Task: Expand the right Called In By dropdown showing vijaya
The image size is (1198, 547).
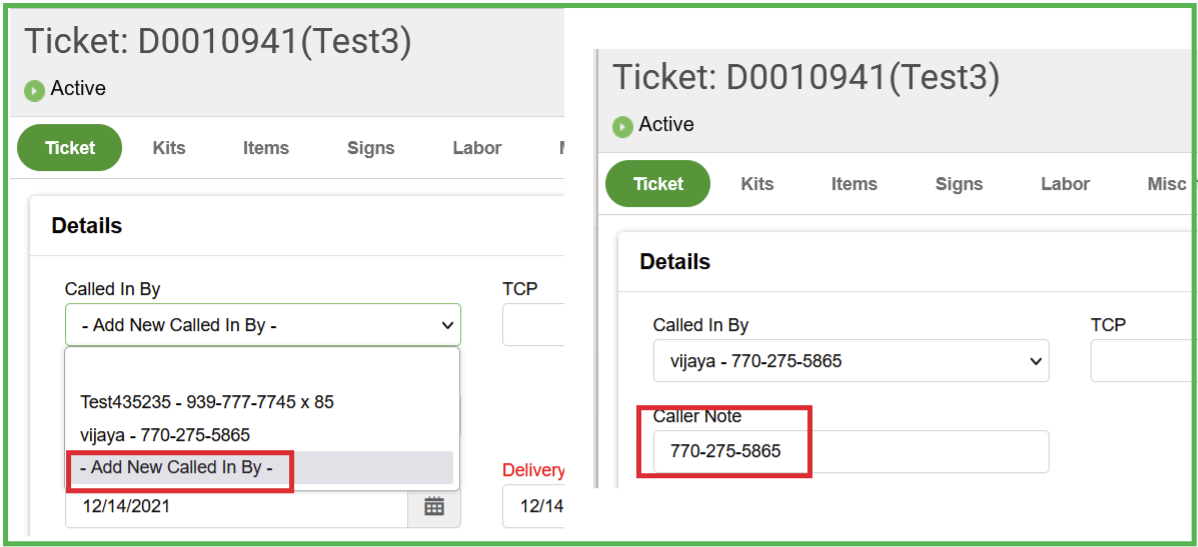Action: pos(850,361)
